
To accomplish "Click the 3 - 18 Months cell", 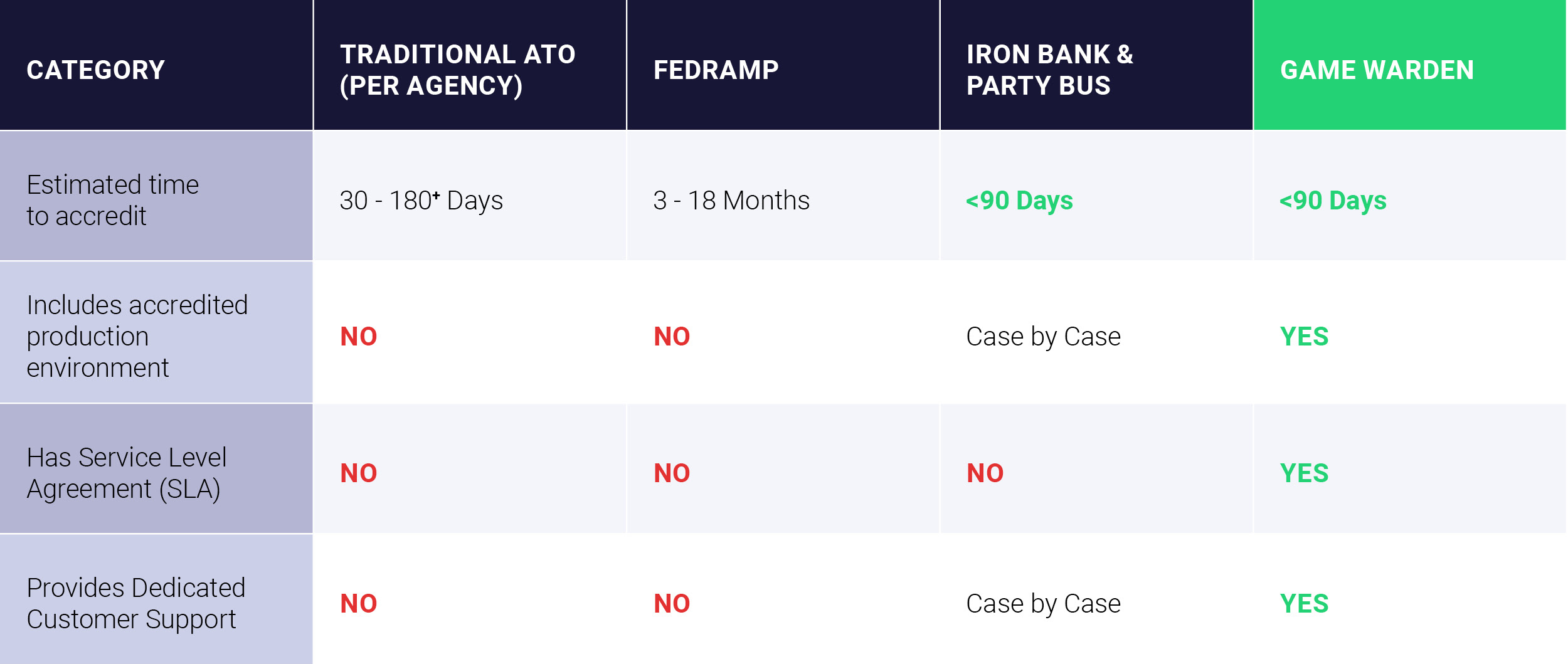I will 731,201.
